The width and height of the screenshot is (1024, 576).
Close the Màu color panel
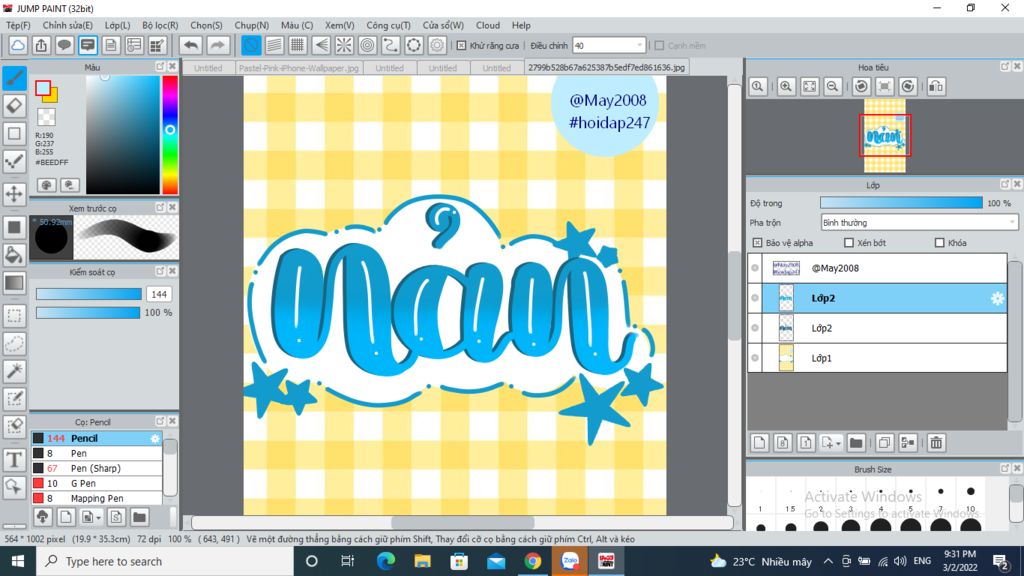[x=172, y=67]
